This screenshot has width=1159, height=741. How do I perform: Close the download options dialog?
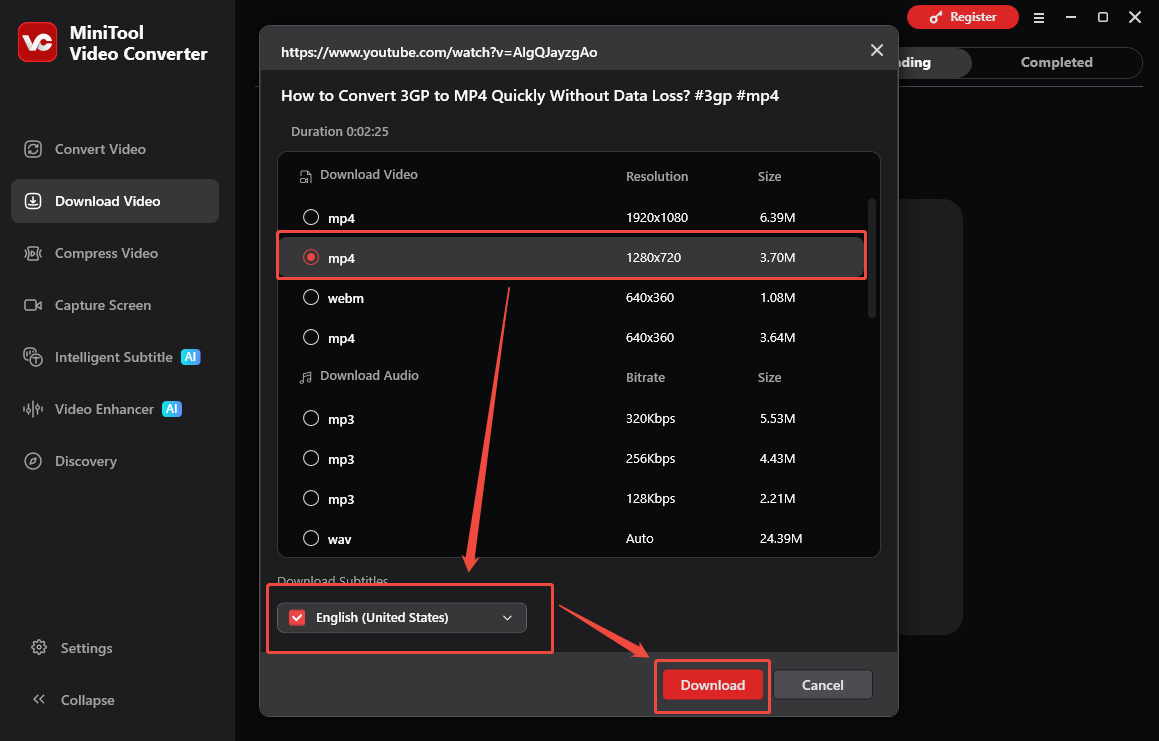[x=877, y=50]
